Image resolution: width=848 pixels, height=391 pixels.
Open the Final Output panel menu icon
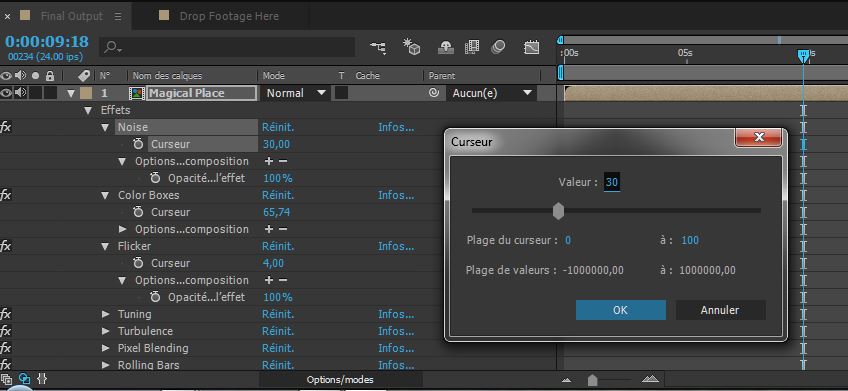[x=118, y=16]
